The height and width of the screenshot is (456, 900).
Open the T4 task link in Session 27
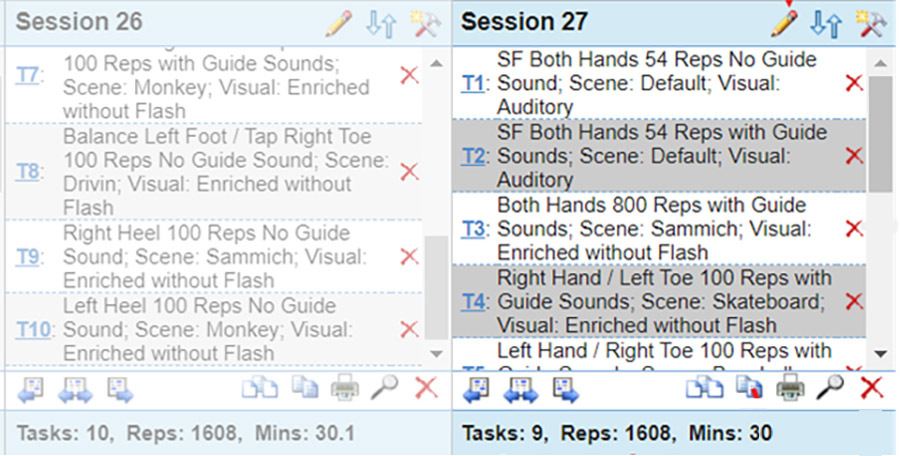pyautogui.click(x=473, y=302)
